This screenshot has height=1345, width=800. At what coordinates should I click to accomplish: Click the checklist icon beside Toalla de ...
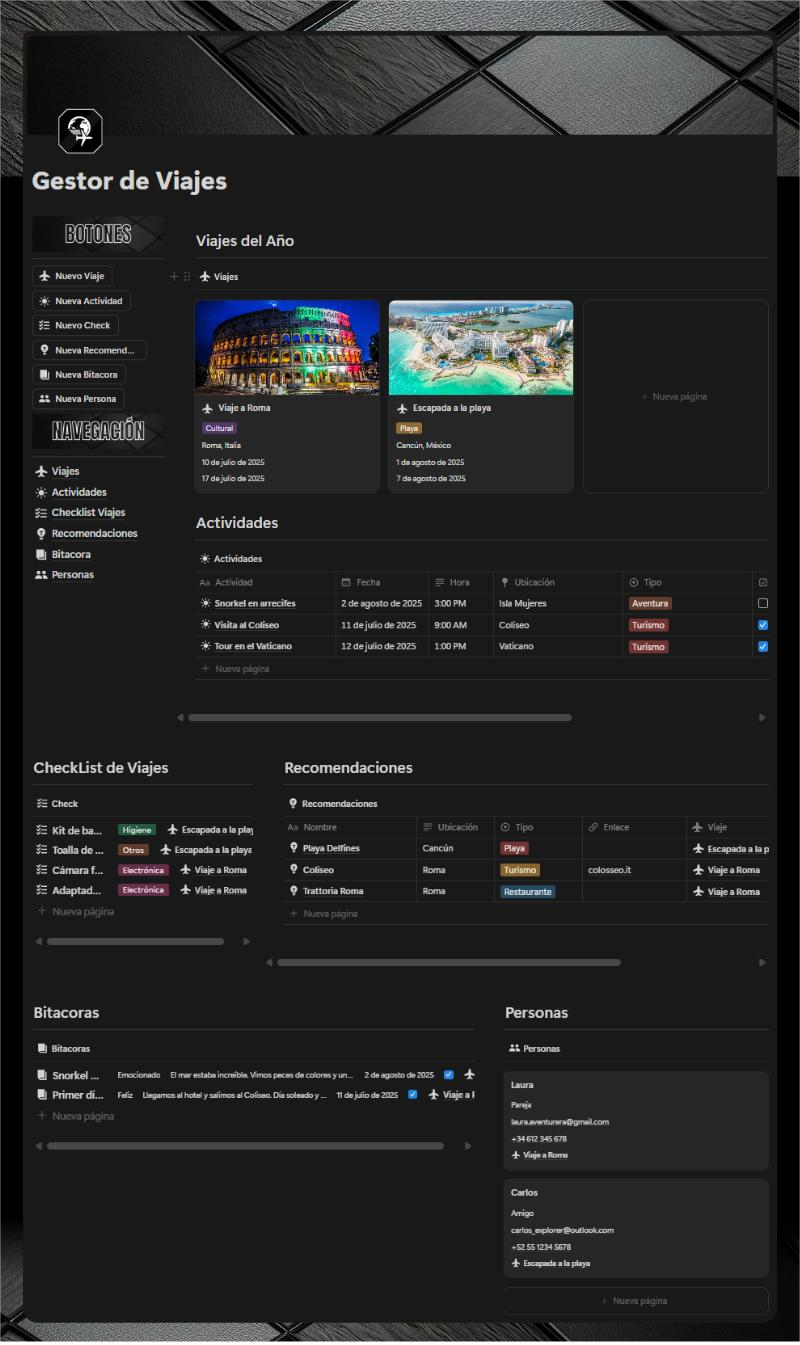click(42, 850)
